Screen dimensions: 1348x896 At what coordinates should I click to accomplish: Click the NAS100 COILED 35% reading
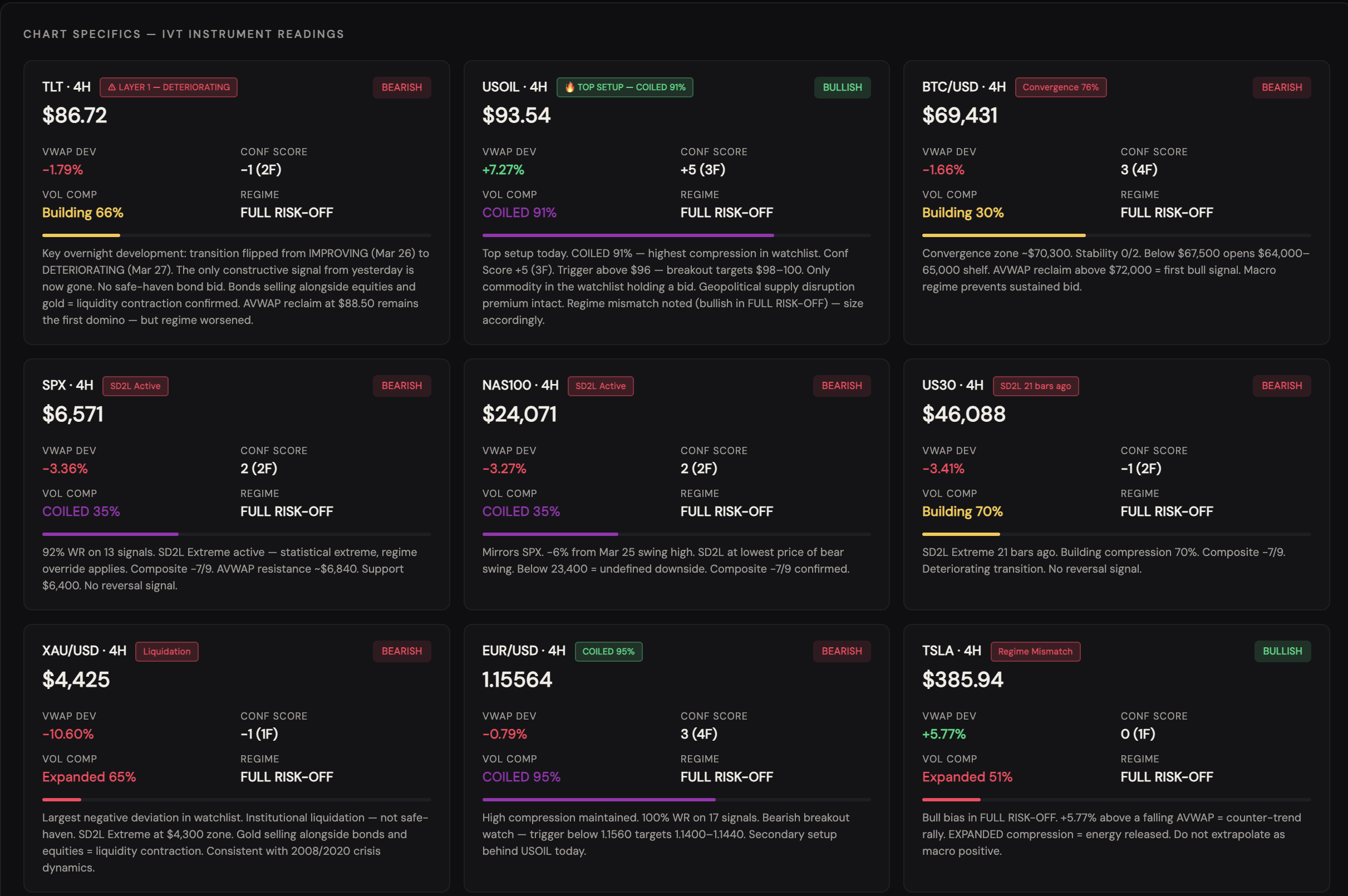click(520, 511)
